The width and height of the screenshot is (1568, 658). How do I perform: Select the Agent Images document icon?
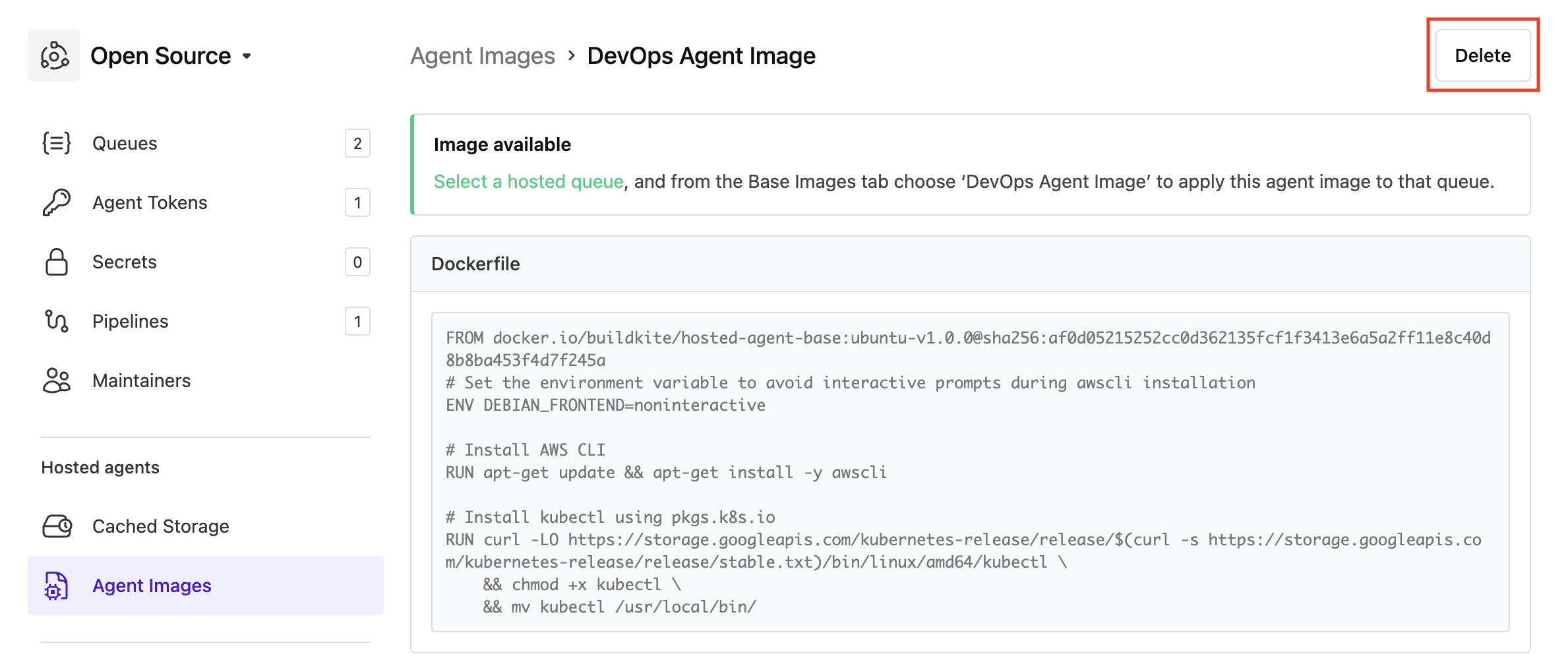click(56, 585)
